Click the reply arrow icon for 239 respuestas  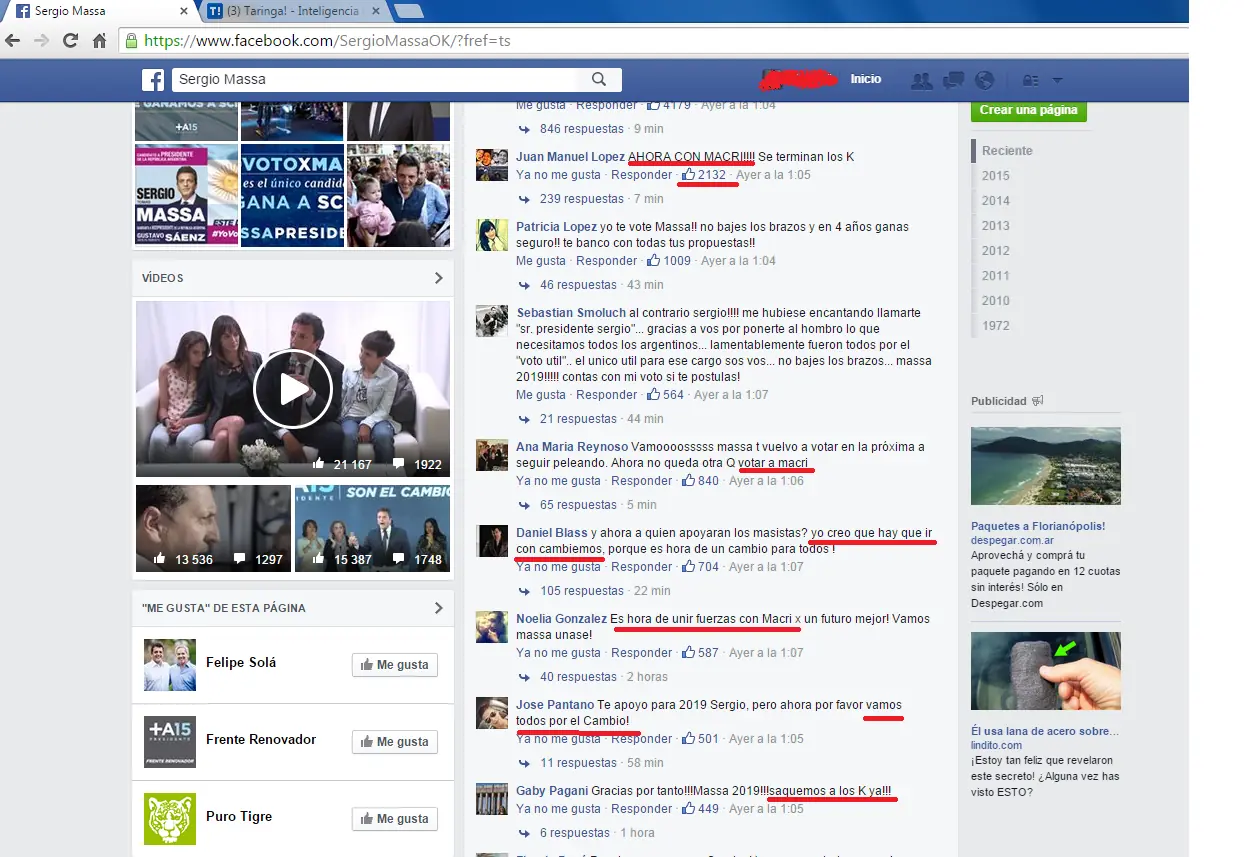(525, 199)
